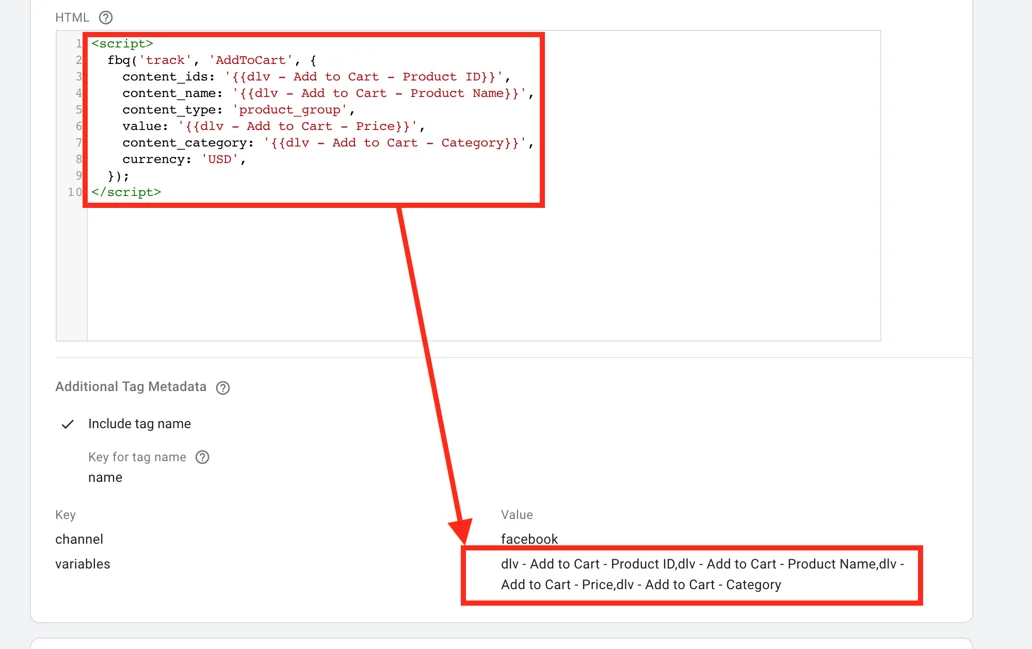The image size is (1032, 649).
Task: Click the currency USD line
Action: pos(184,159)
